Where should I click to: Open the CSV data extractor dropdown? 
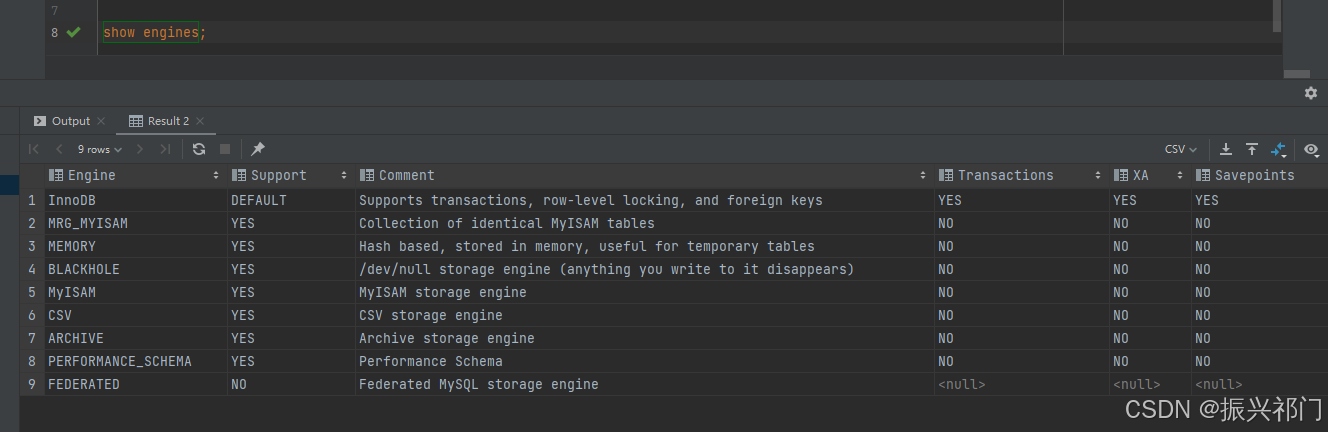click(1181, 149)
